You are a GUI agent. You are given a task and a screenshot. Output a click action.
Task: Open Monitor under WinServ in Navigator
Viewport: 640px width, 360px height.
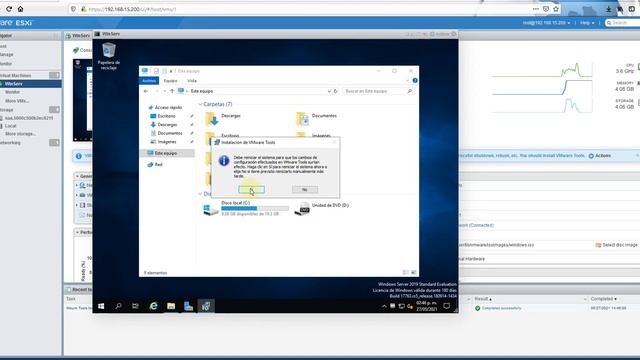13,92
